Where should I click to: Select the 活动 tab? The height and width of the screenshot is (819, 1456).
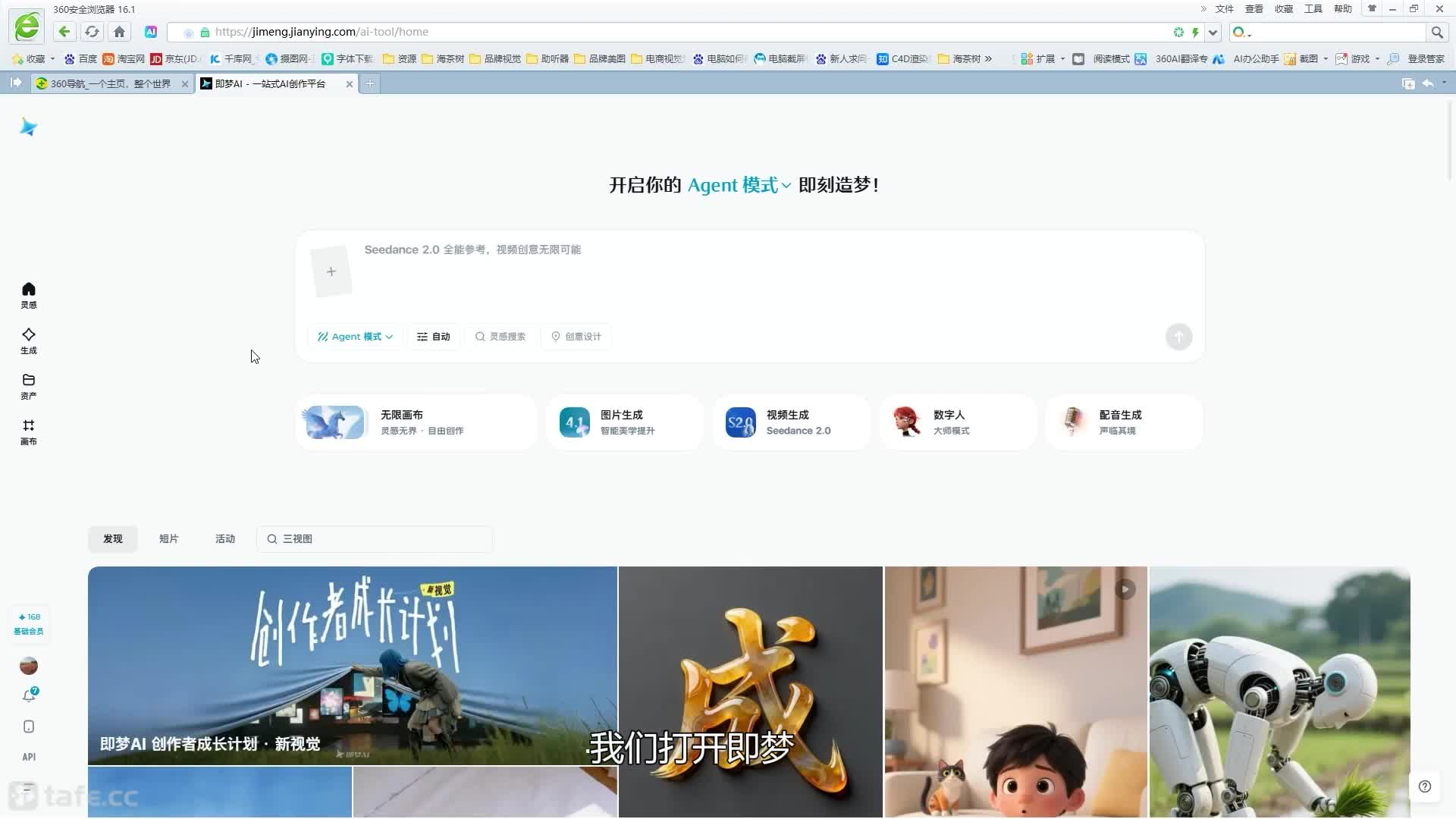[225, 538]
